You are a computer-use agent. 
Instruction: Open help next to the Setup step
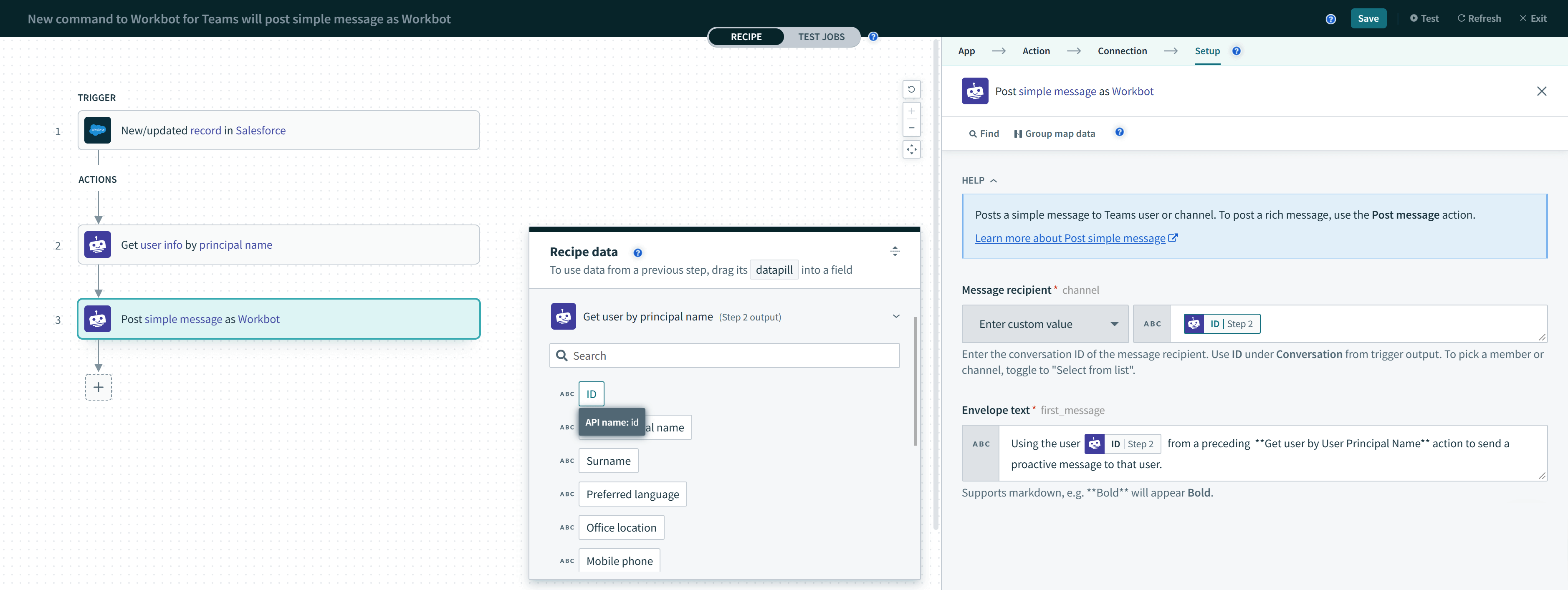(x=1236, y=51)
